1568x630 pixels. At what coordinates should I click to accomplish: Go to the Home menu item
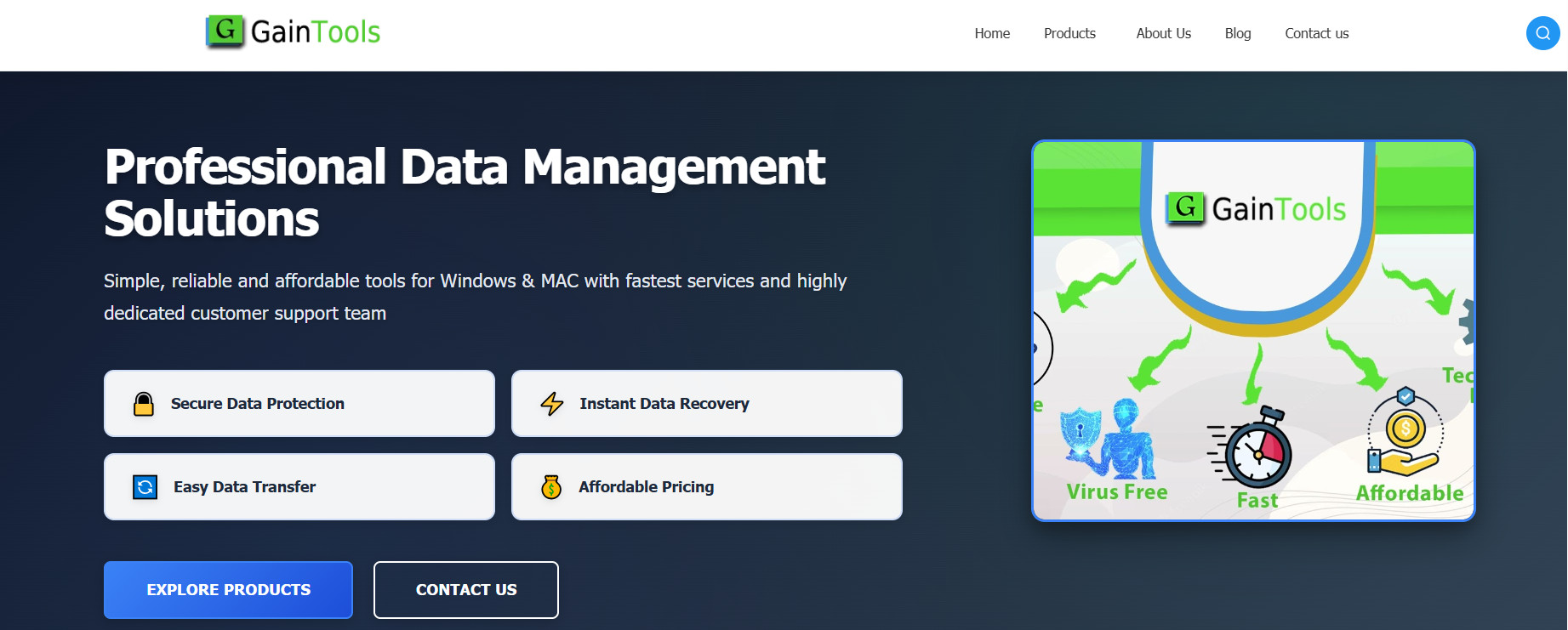tap(992, 33)
